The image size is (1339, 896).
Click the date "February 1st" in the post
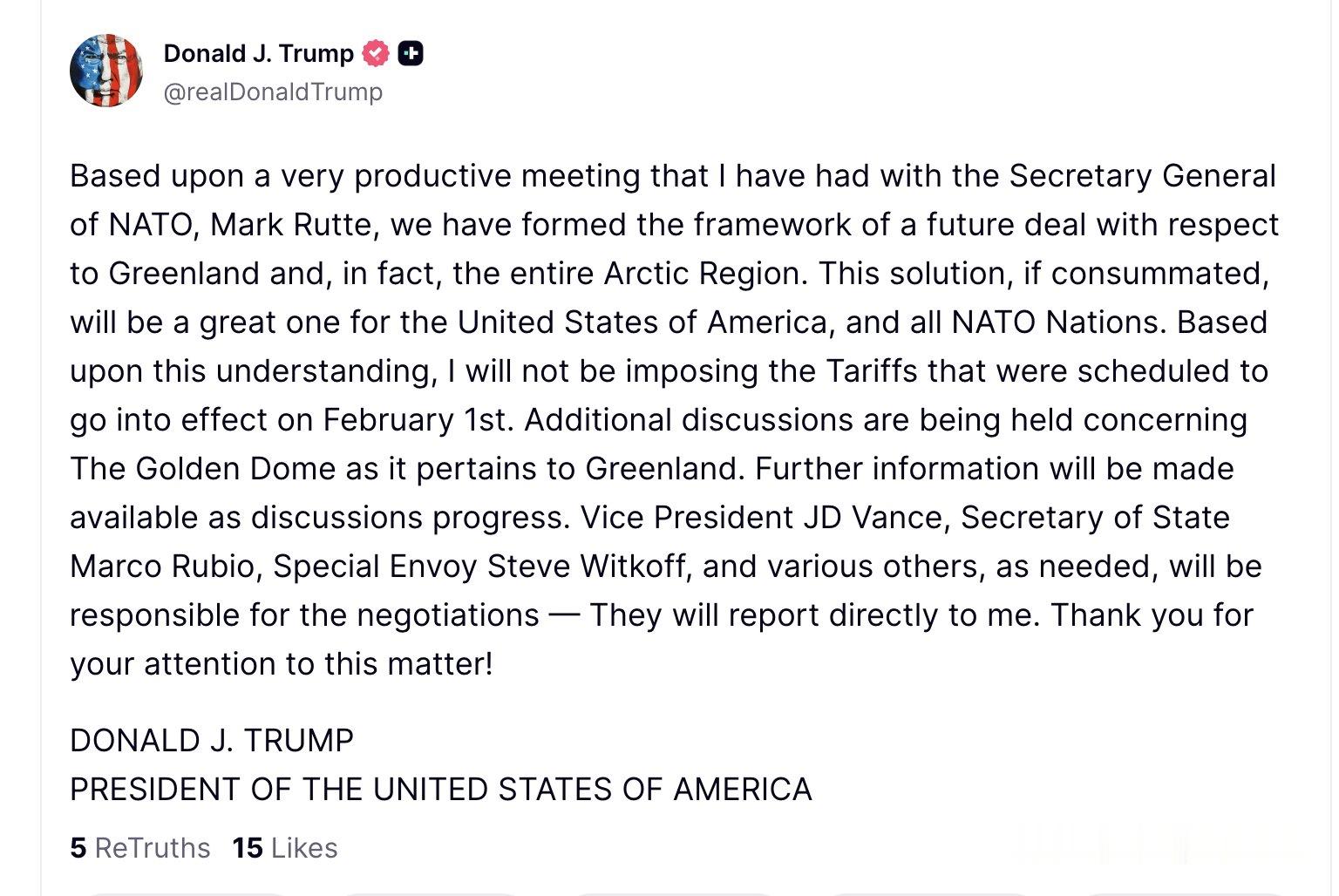coord(415,420)
